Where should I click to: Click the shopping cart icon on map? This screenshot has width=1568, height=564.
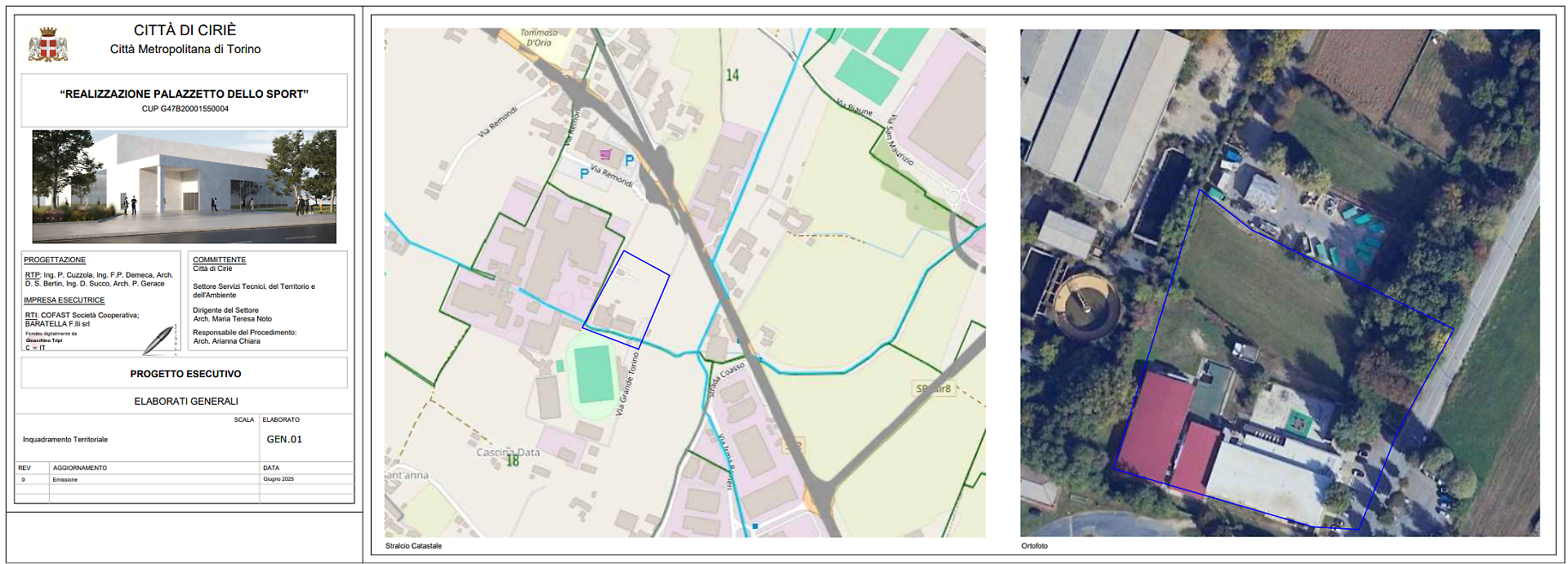click(605, 153)
